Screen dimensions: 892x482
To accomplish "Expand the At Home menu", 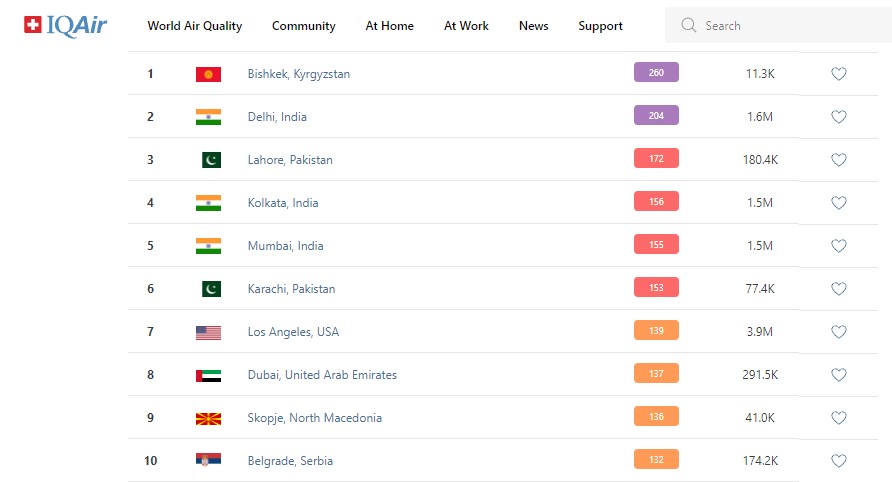I will tap(390, 26).
